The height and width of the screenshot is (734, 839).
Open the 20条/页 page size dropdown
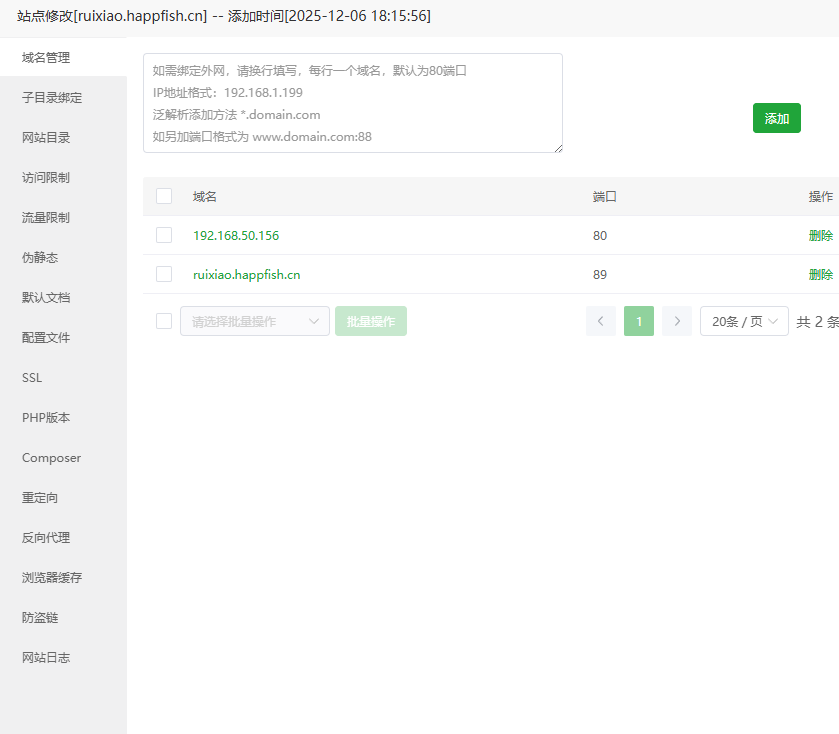click(x=744, y=320)
